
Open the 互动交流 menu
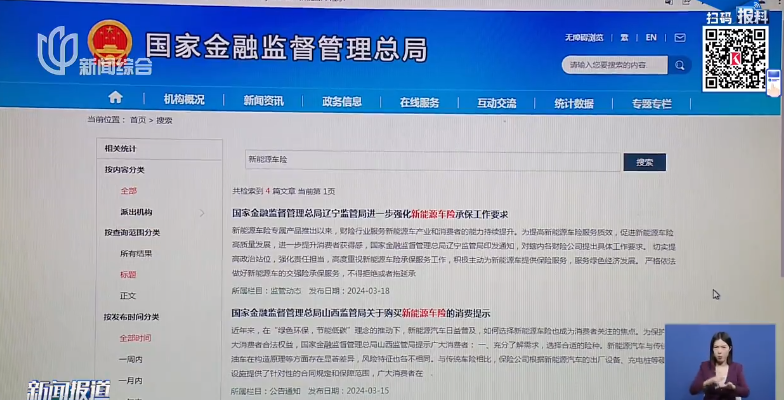pyautogui.click(x=496, y=103)
